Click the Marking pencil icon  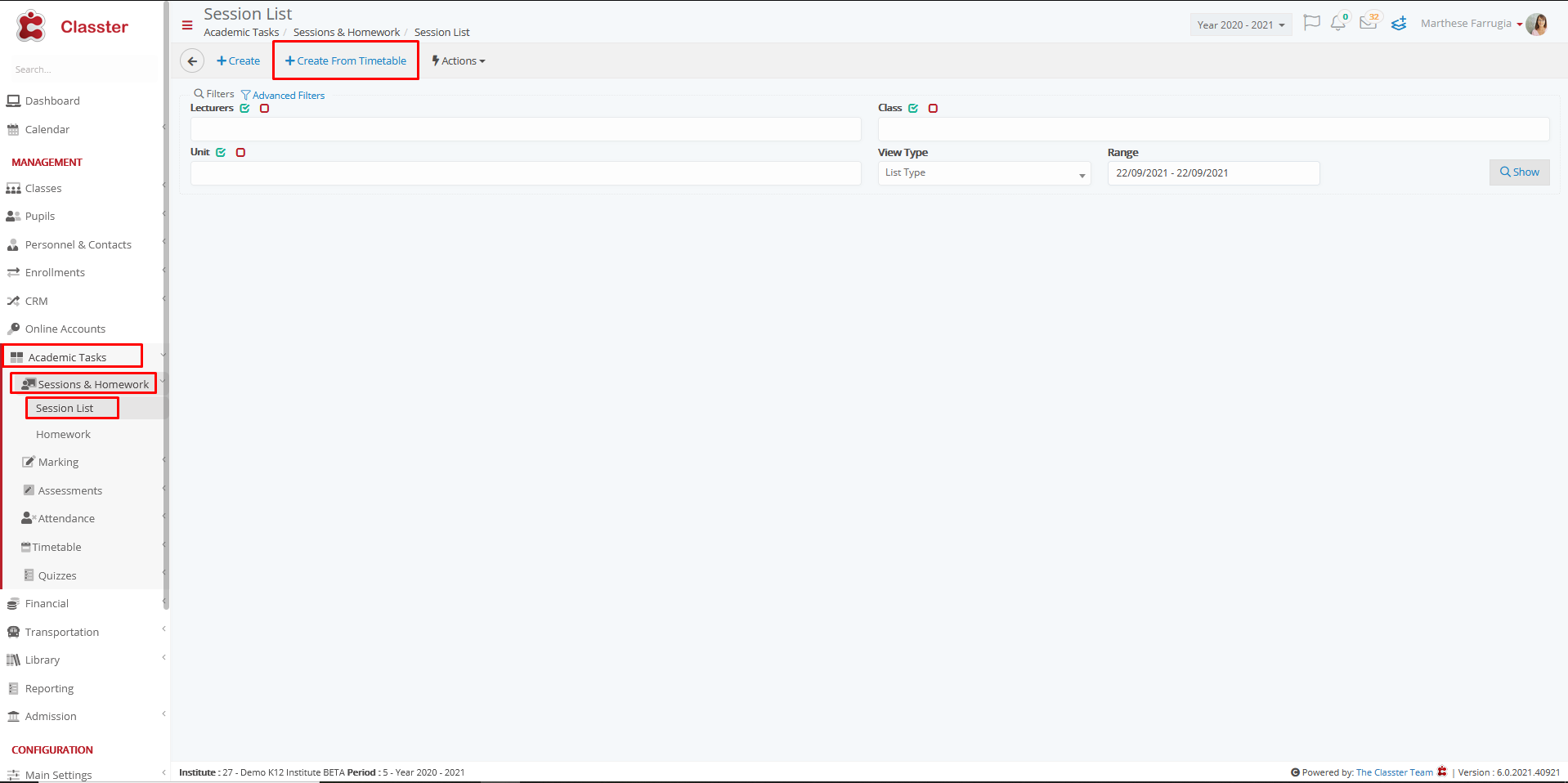(29, 462)
